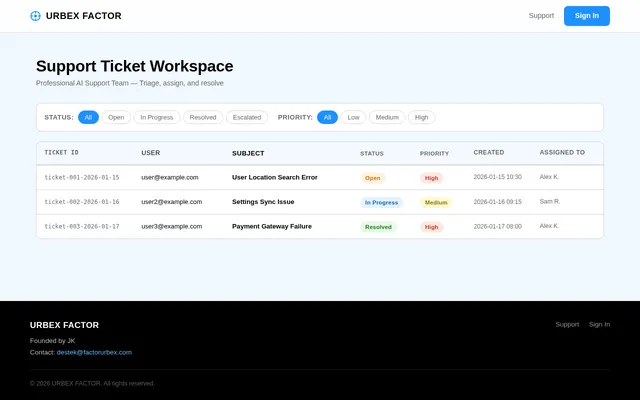The height and width of the screenshot is (400, 640).
Task: Open the Support link in the footer
Action: (567, 324)
